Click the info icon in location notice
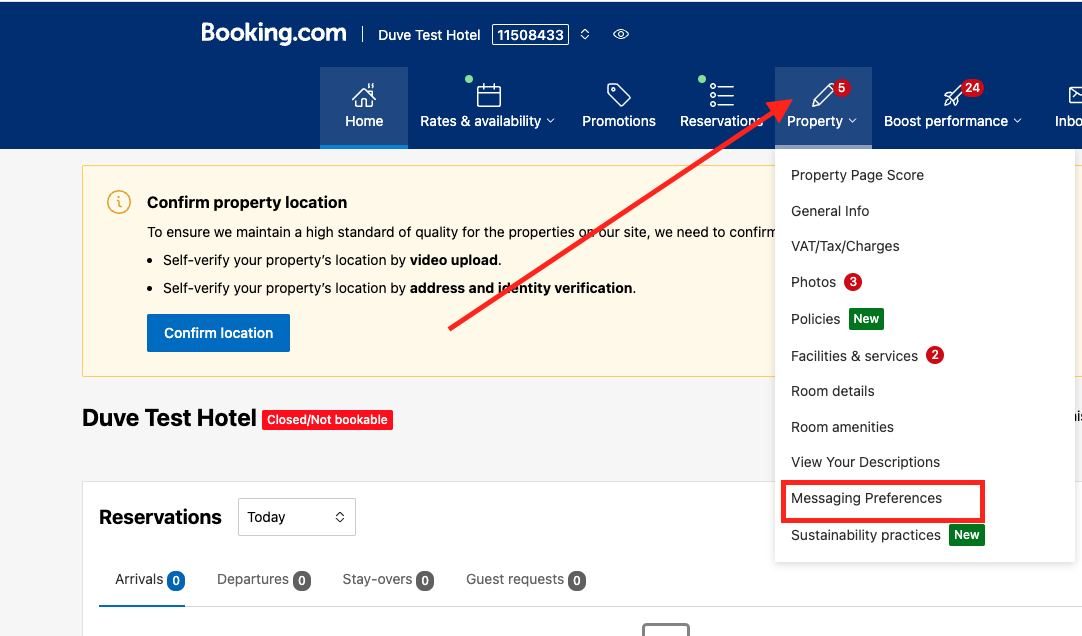This screenshot has height=636, width=1082. [x=119, y=202]
